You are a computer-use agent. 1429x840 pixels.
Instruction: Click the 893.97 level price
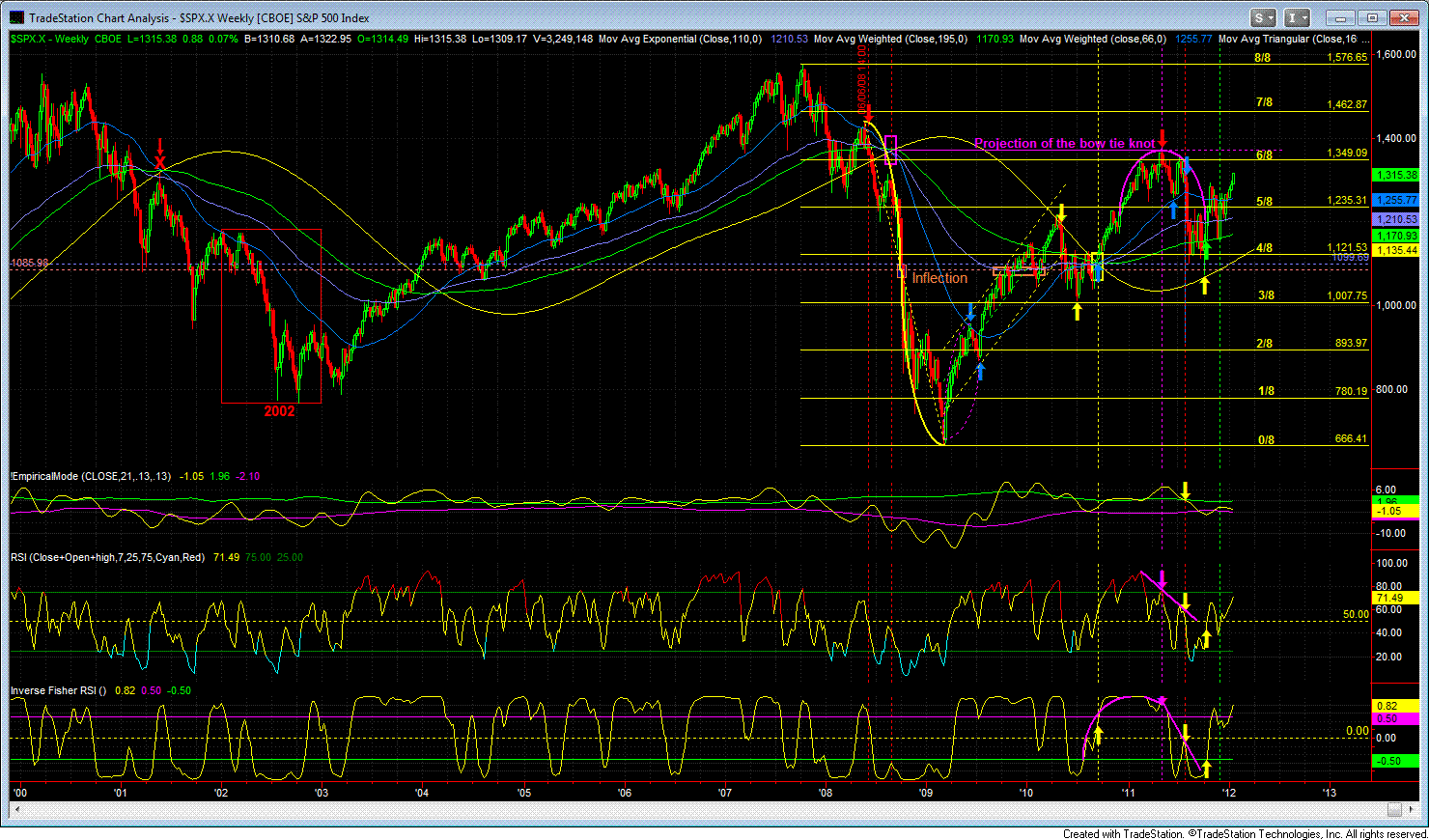click(1352, 344)
